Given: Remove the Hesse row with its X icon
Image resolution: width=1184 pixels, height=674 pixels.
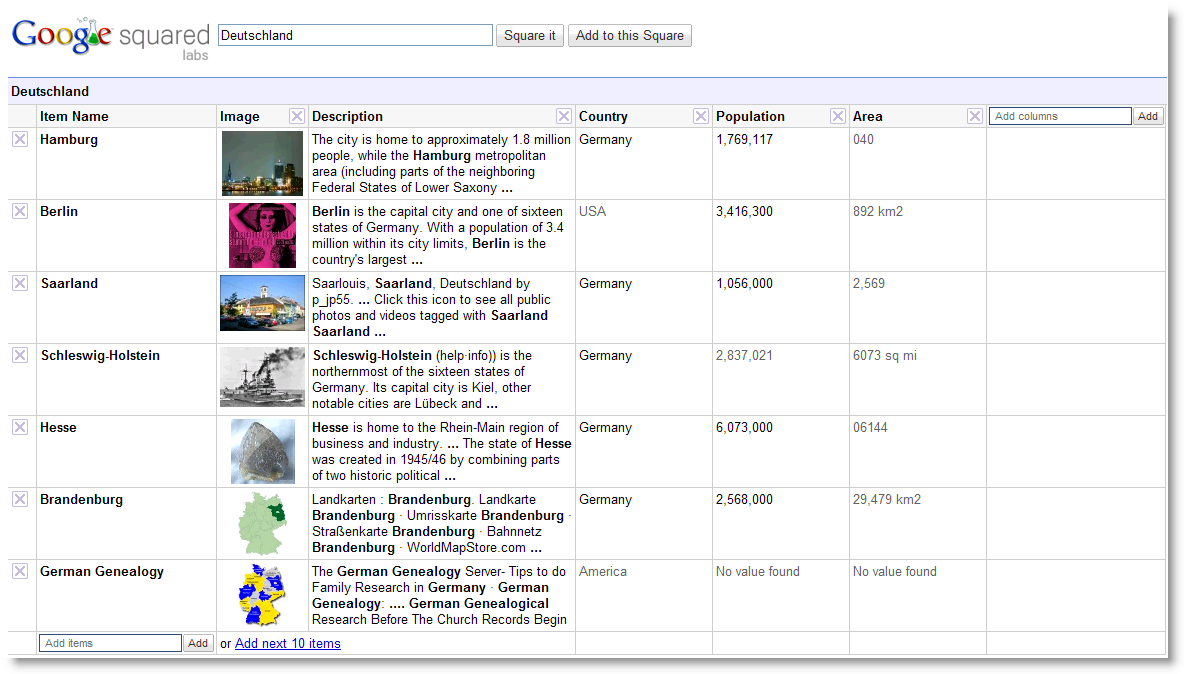Looking at the screenshot, I should click(x=20, y=427).
